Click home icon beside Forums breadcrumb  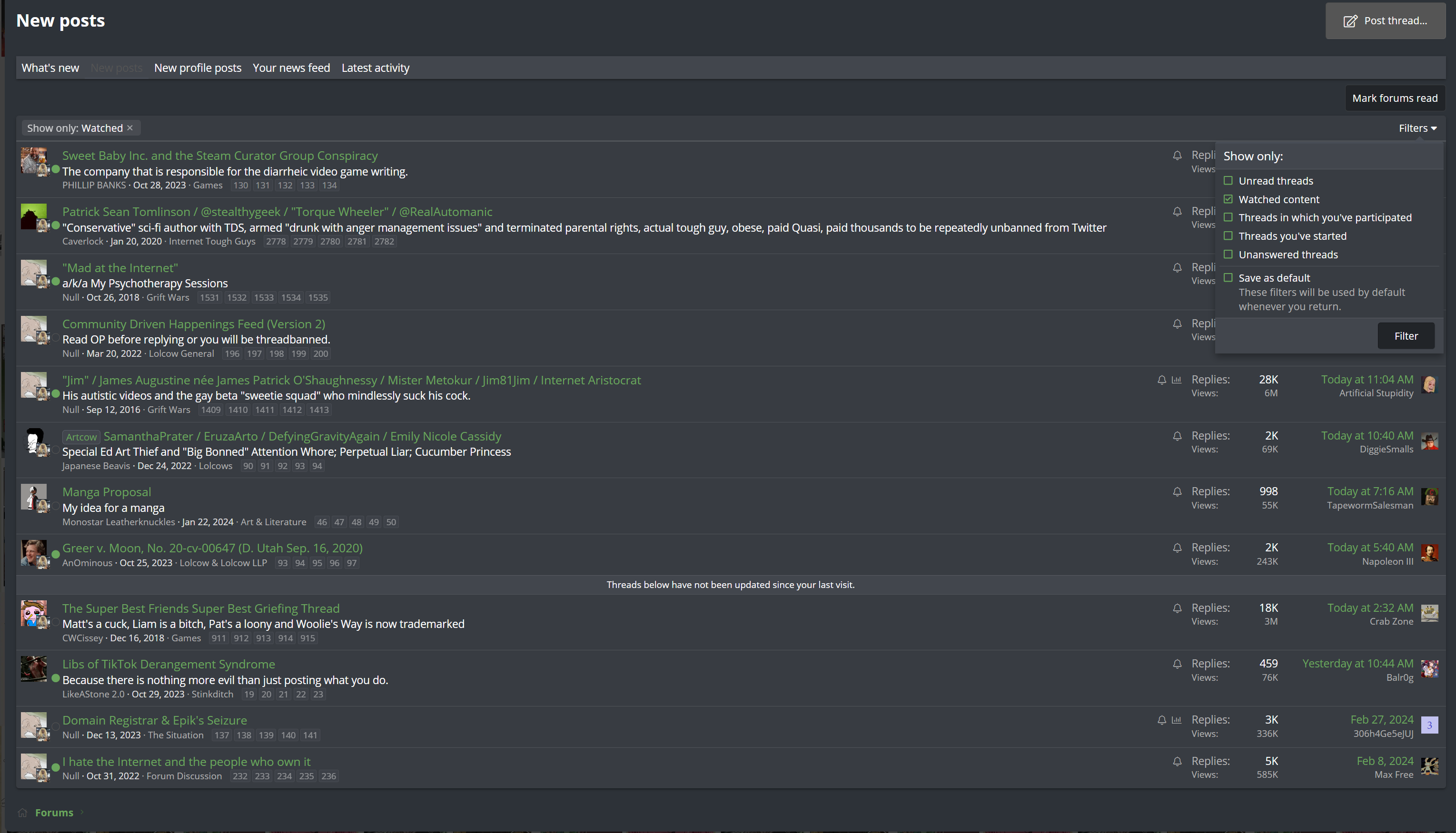pyautogui.click(x=22, y=813)
